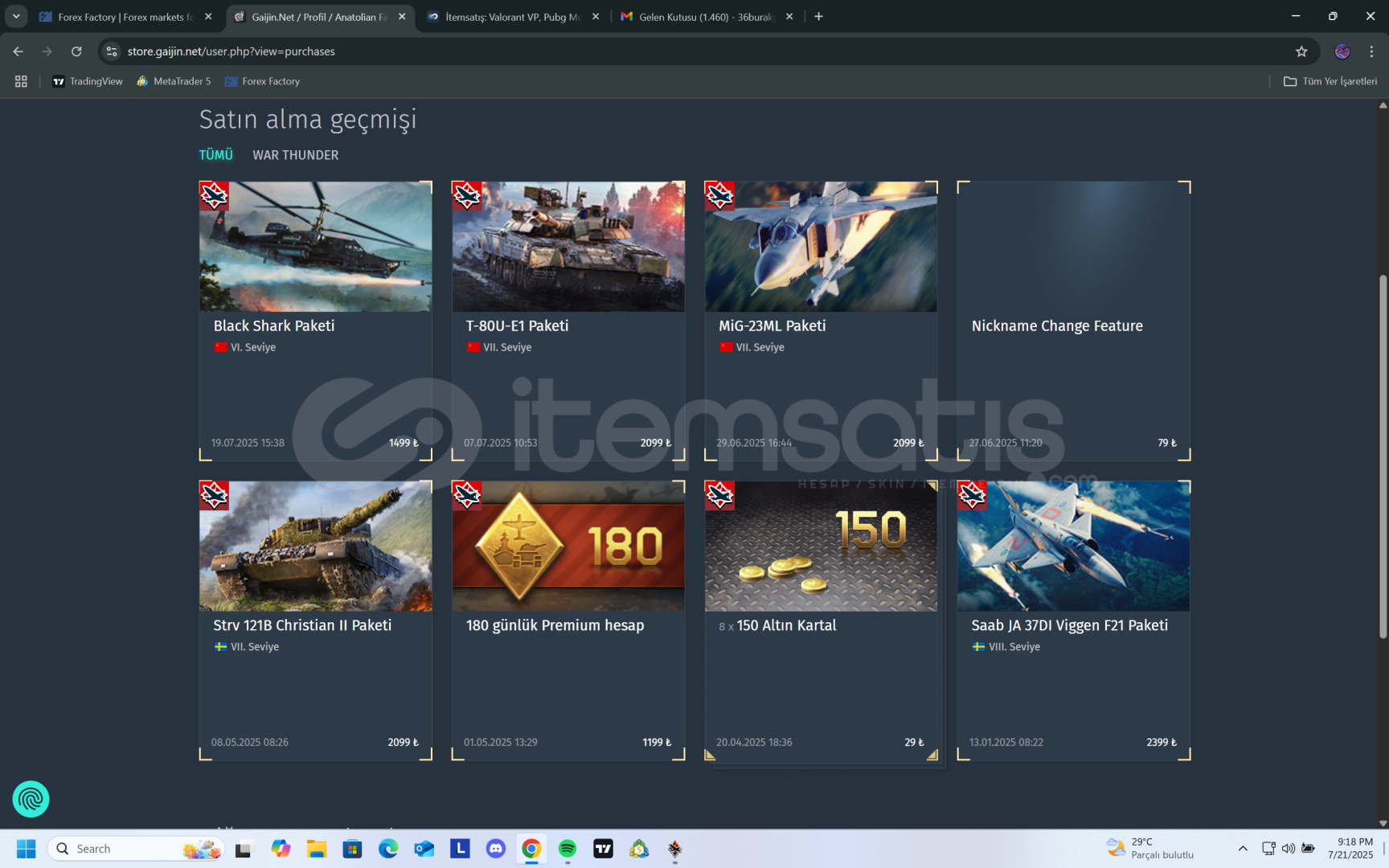Viewport: 1389px width, 868px height.
Task: Open the apps grid in bookmarks bar
Action: click(x=21, y=81)
